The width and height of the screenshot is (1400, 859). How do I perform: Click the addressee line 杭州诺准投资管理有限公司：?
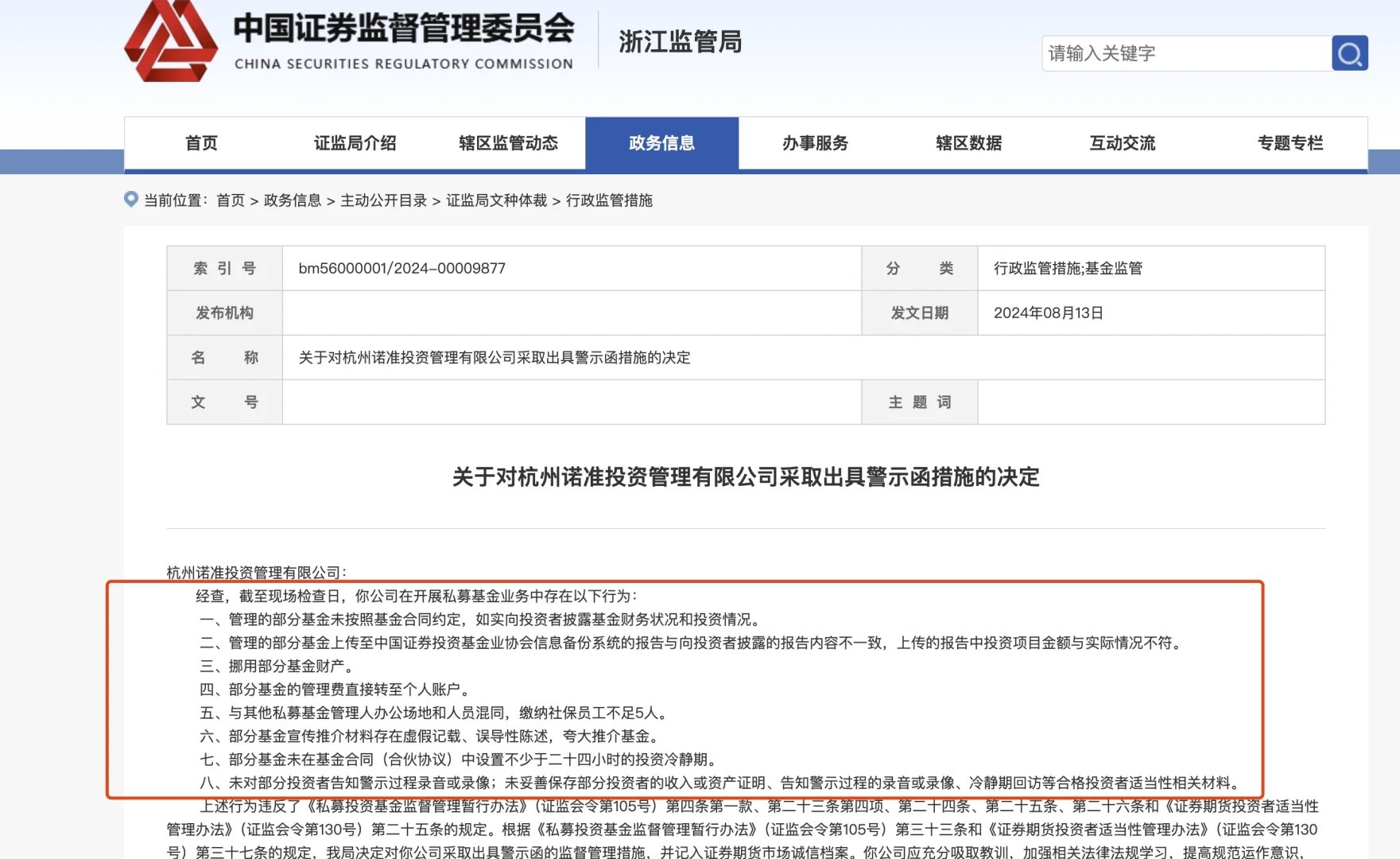point(257,573)
